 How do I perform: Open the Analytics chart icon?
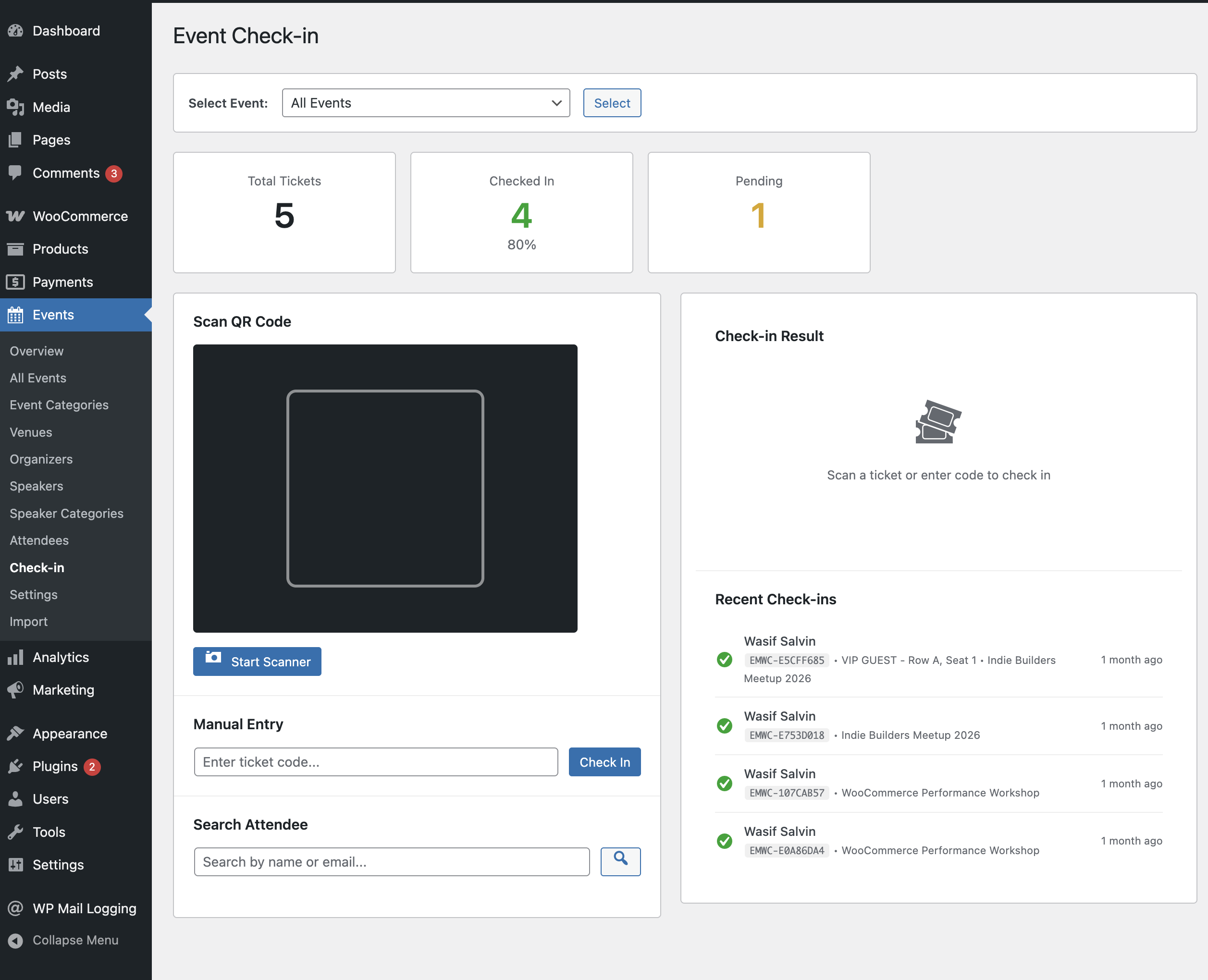click(x=15, y=657)
